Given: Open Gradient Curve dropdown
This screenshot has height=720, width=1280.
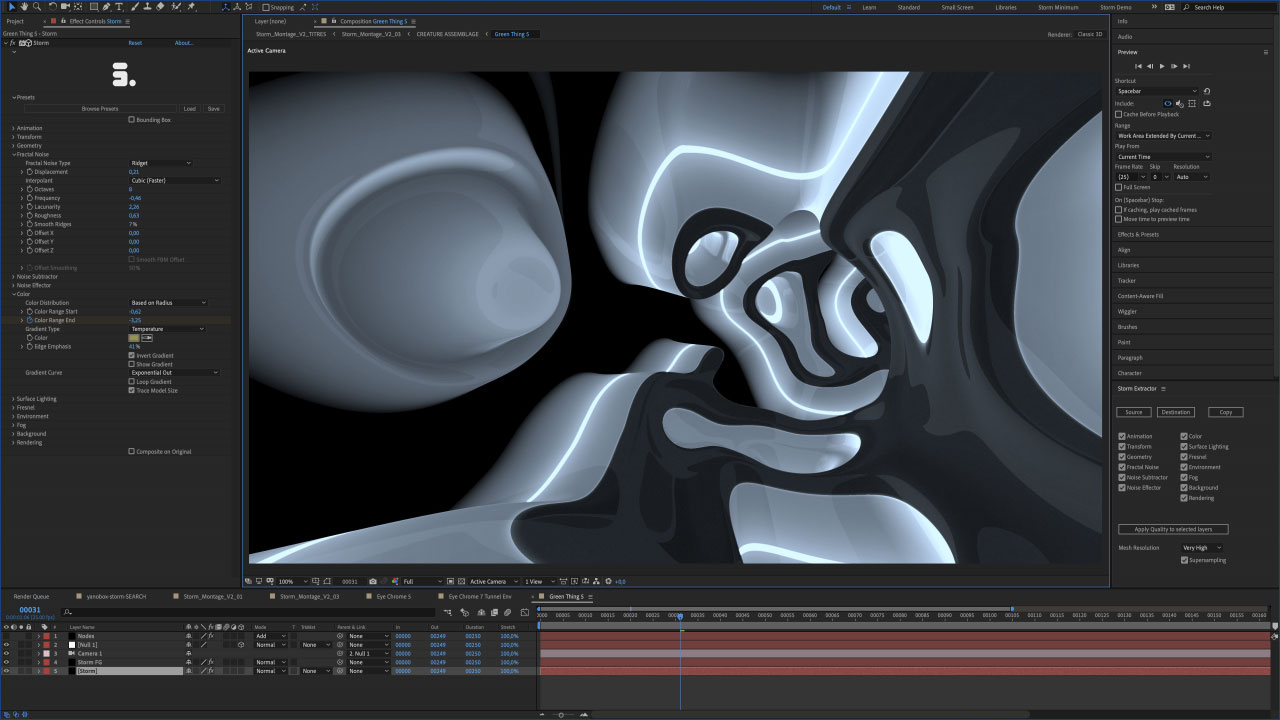Looking at the screenshot, I should click(x=175, y=372).
